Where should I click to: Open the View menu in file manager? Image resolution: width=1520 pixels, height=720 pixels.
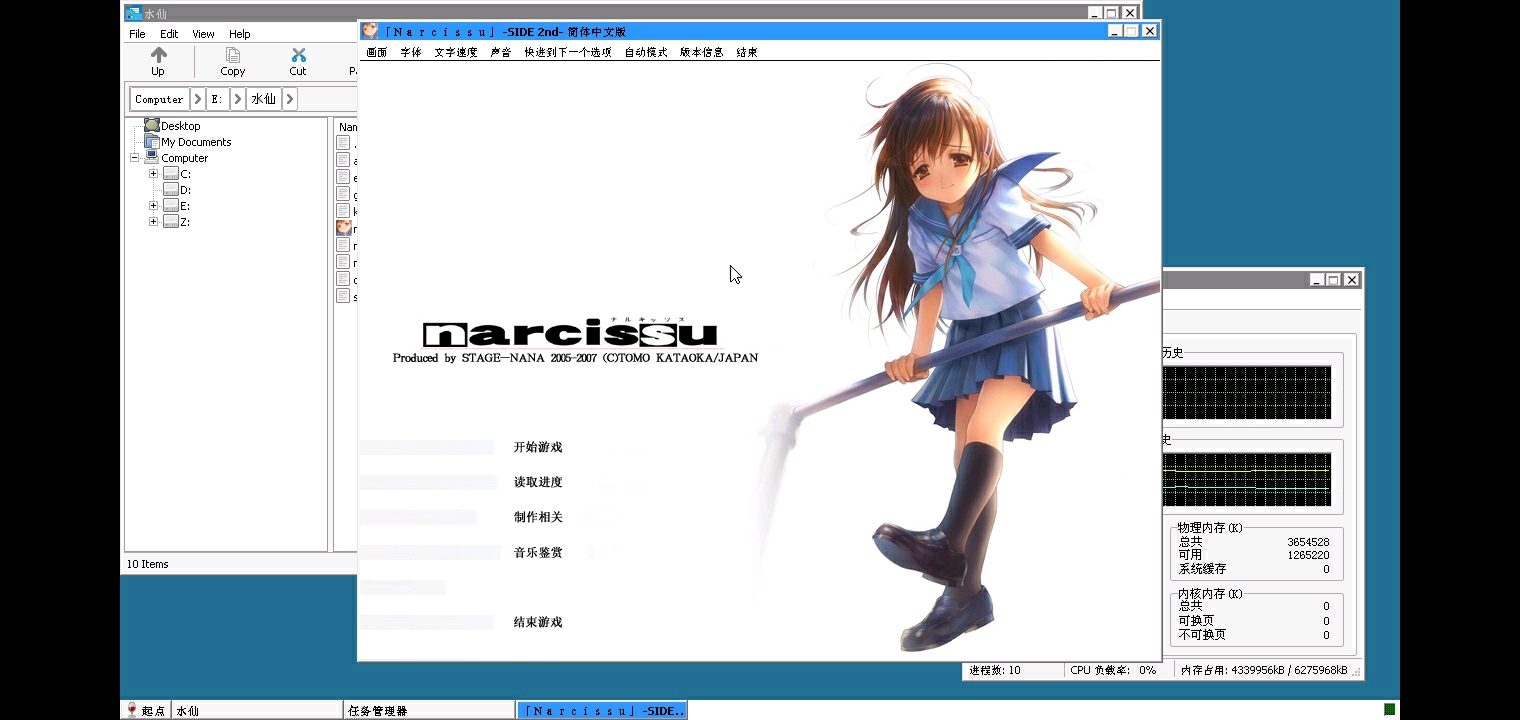[203, 34]
